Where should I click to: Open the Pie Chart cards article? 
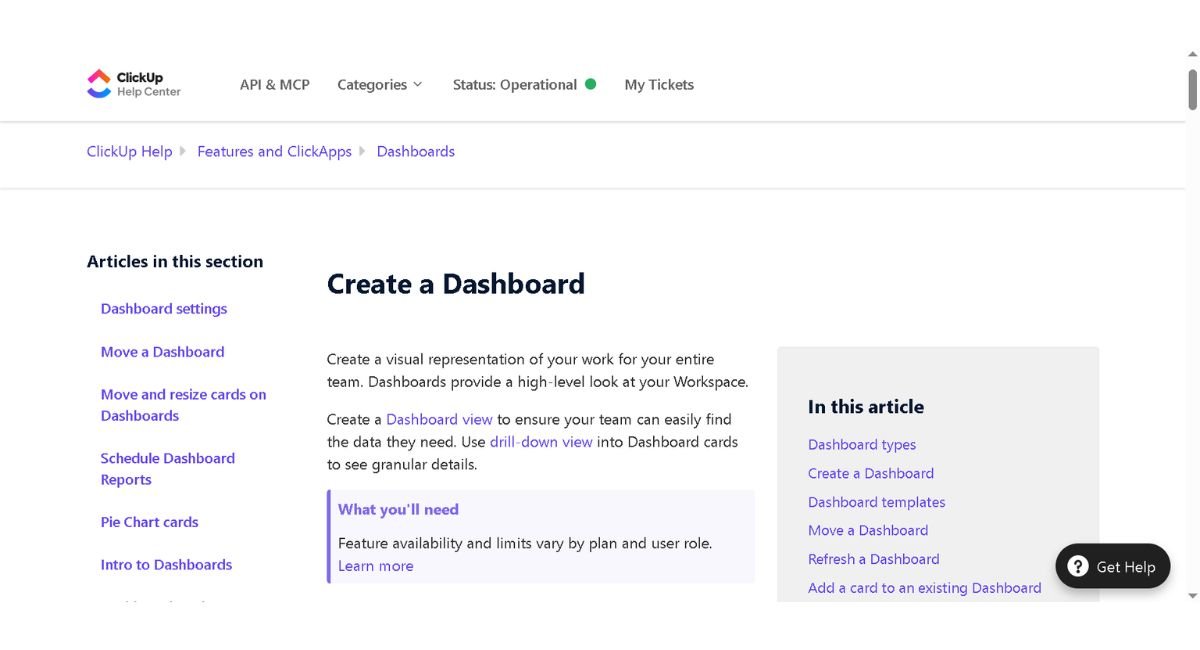[x=150, y=522]
